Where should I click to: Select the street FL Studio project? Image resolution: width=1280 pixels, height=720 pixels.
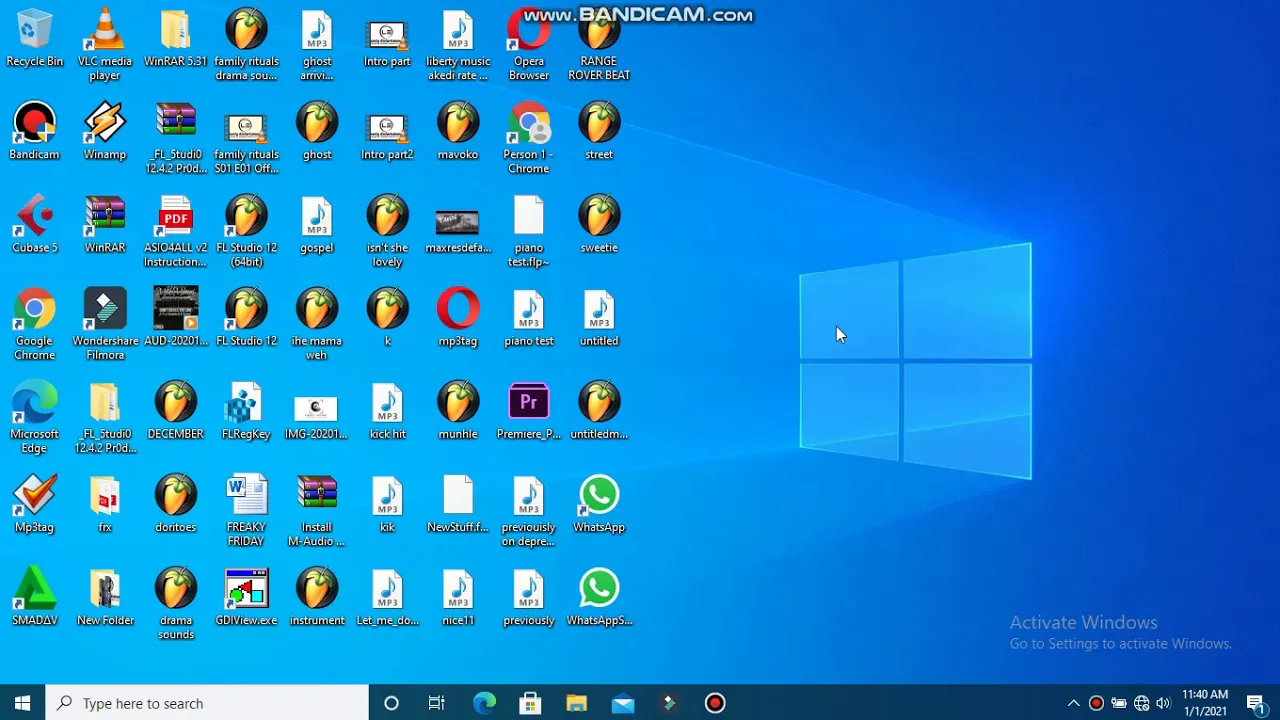point(599,131)
